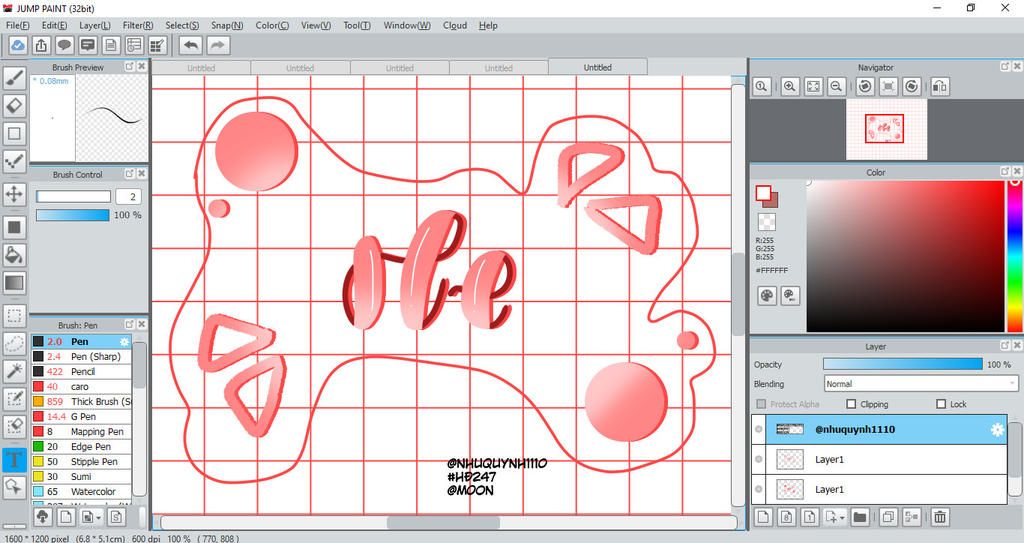
Task: Open the Cloud menu
Action: (x=455, y=25)
